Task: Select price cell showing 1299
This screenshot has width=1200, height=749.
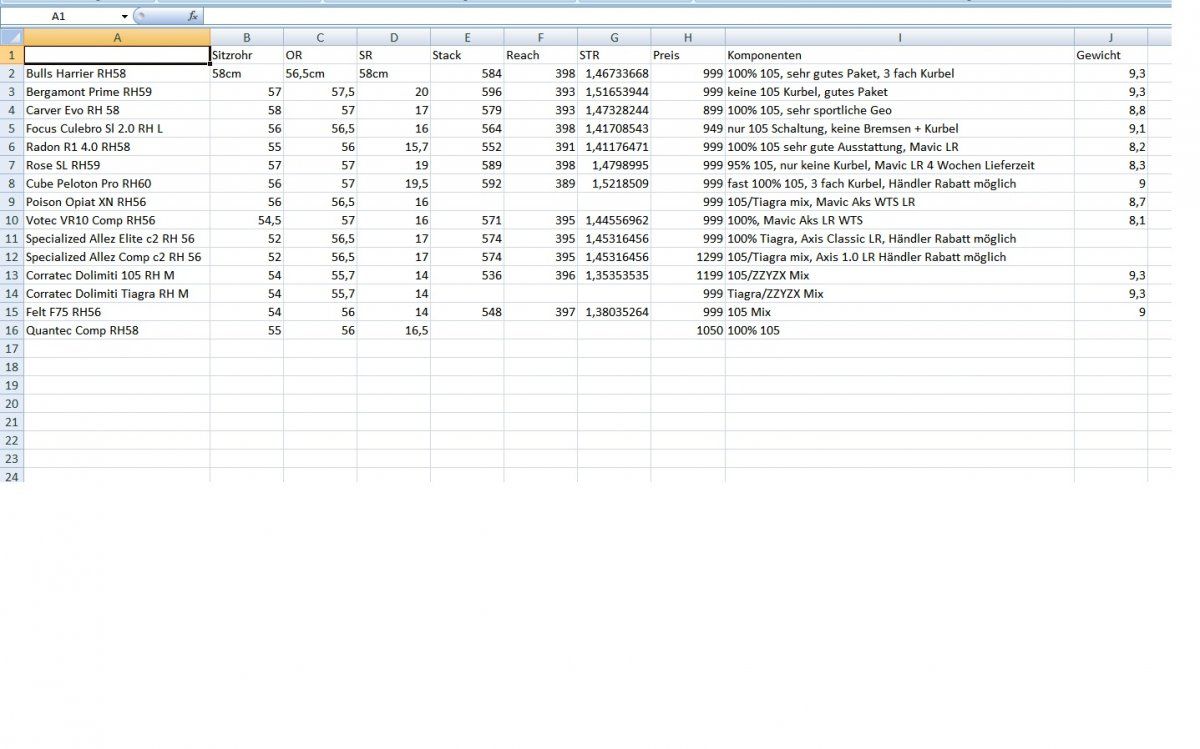Action: (x=688, y=257)
